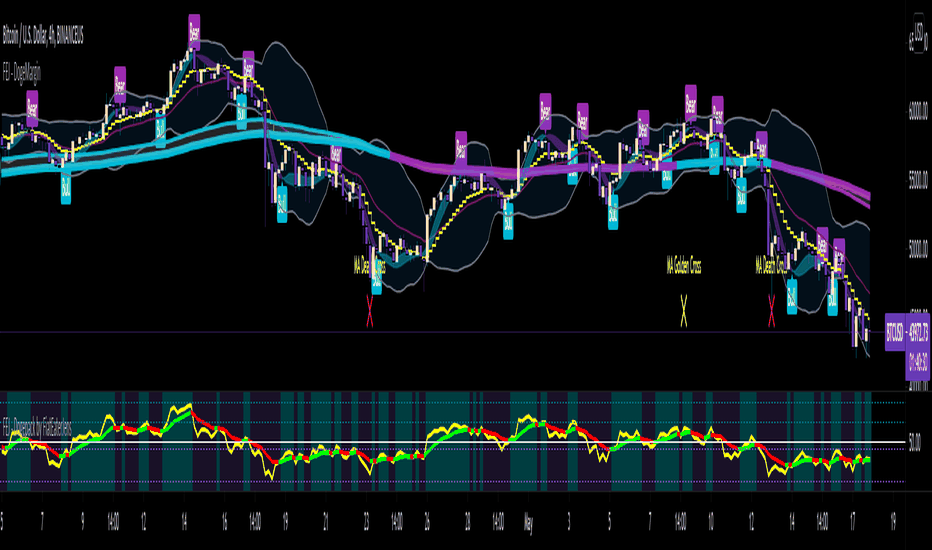Click the Bear label at the highest price peak
The image size is (932, 550).
pos(194,32)
